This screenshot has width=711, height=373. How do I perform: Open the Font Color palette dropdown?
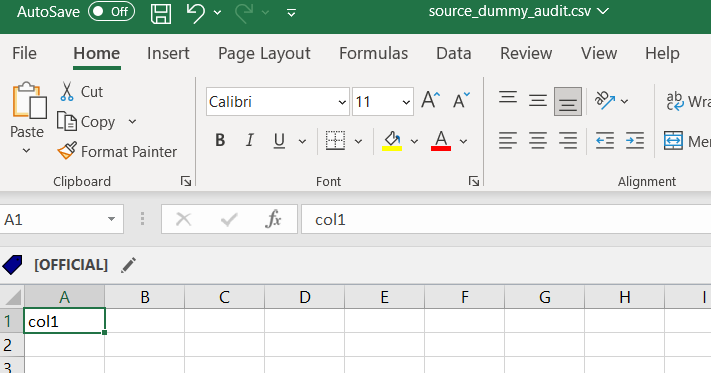pos(463,141)
